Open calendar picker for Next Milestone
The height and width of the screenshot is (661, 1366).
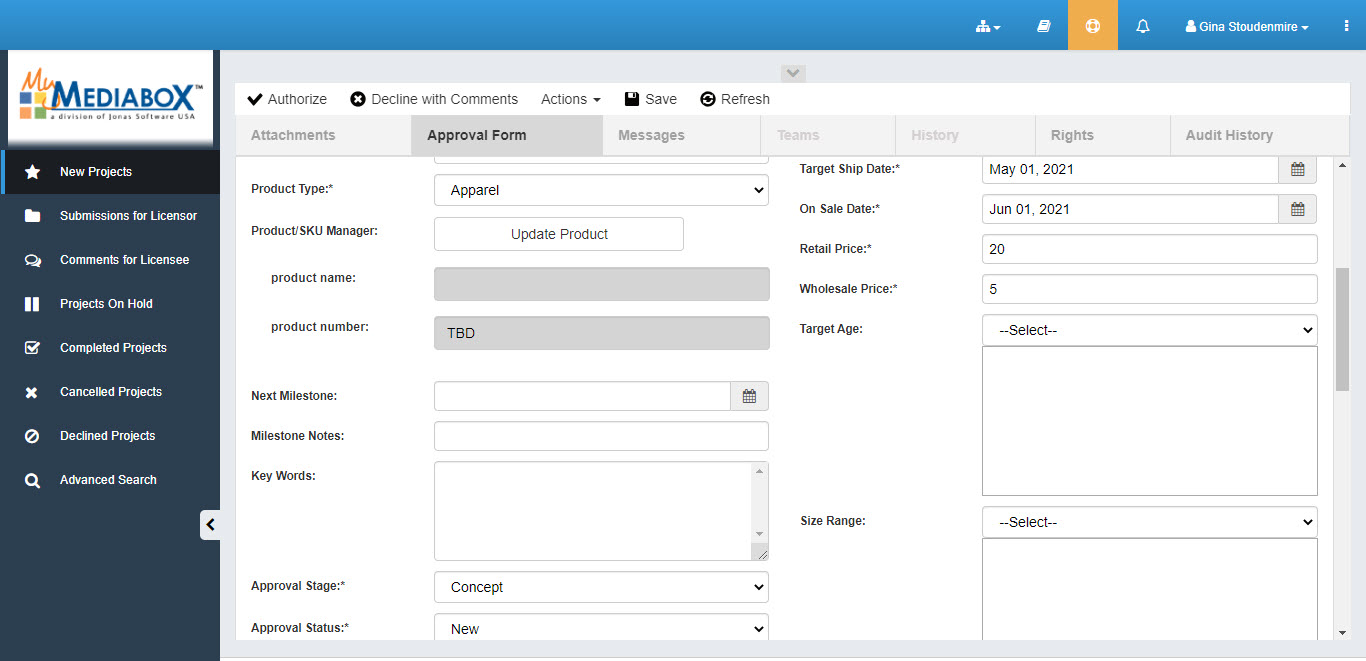pyautogui.click(x=749, y=396)
